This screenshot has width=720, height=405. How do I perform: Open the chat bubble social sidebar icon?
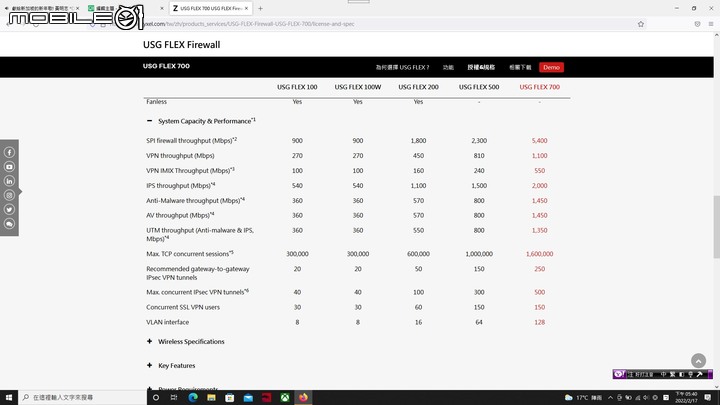[x=9, y=224]
